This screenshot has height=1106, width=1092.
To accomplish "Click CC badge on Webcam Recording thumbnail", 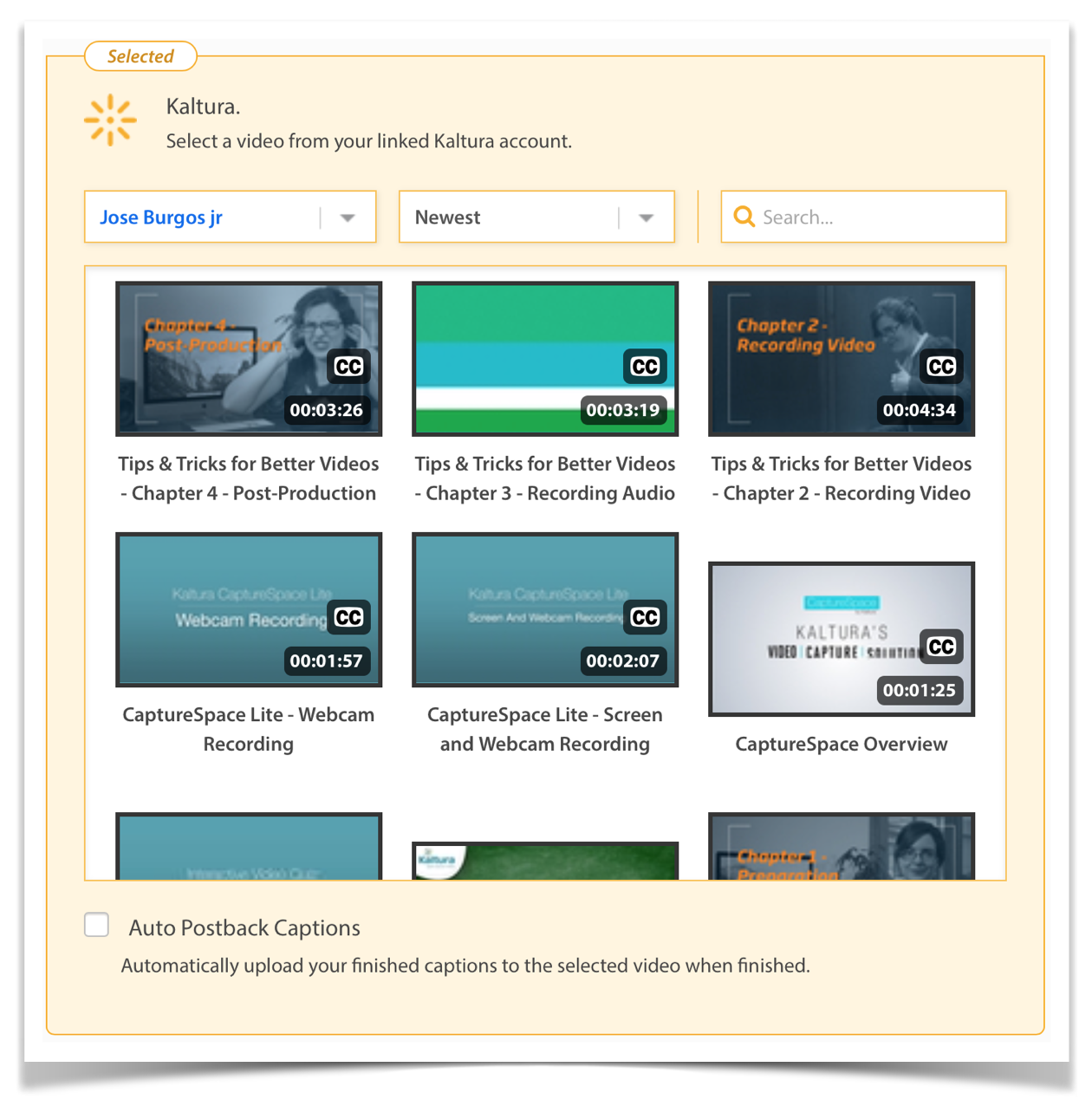I will click(x=348, y=617).
